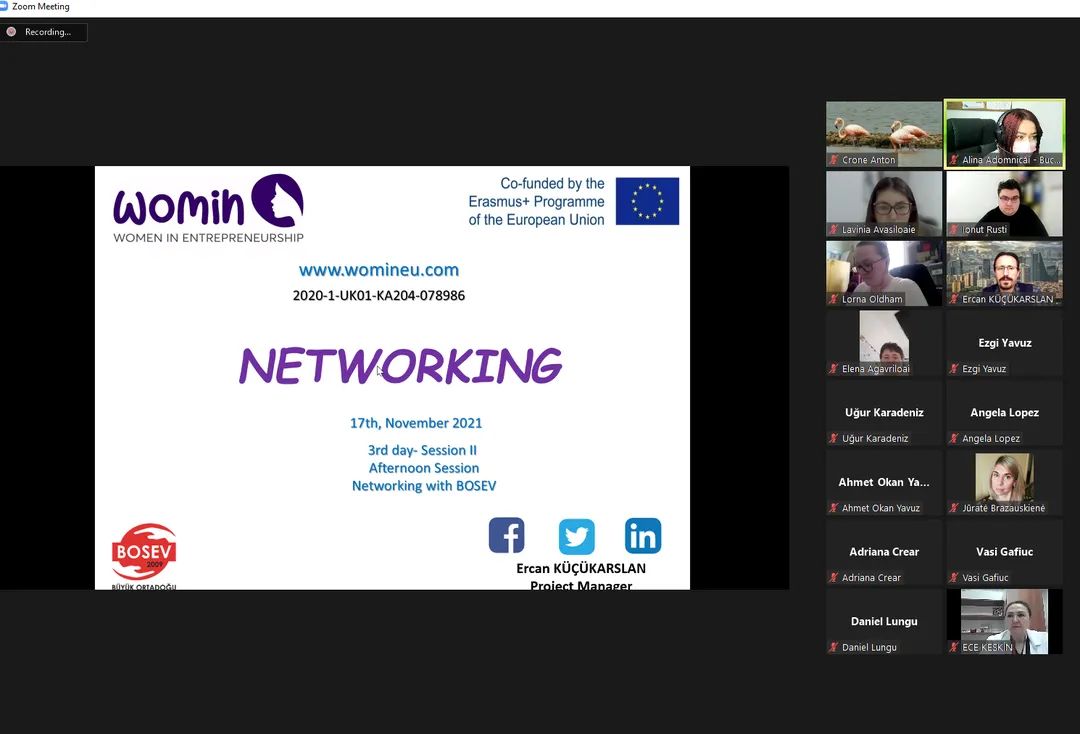Image resolution: width=1080 pixels, height=734 pixels.
Task: Click the WOMIN logo on the slide
Action: click(208, 208)
